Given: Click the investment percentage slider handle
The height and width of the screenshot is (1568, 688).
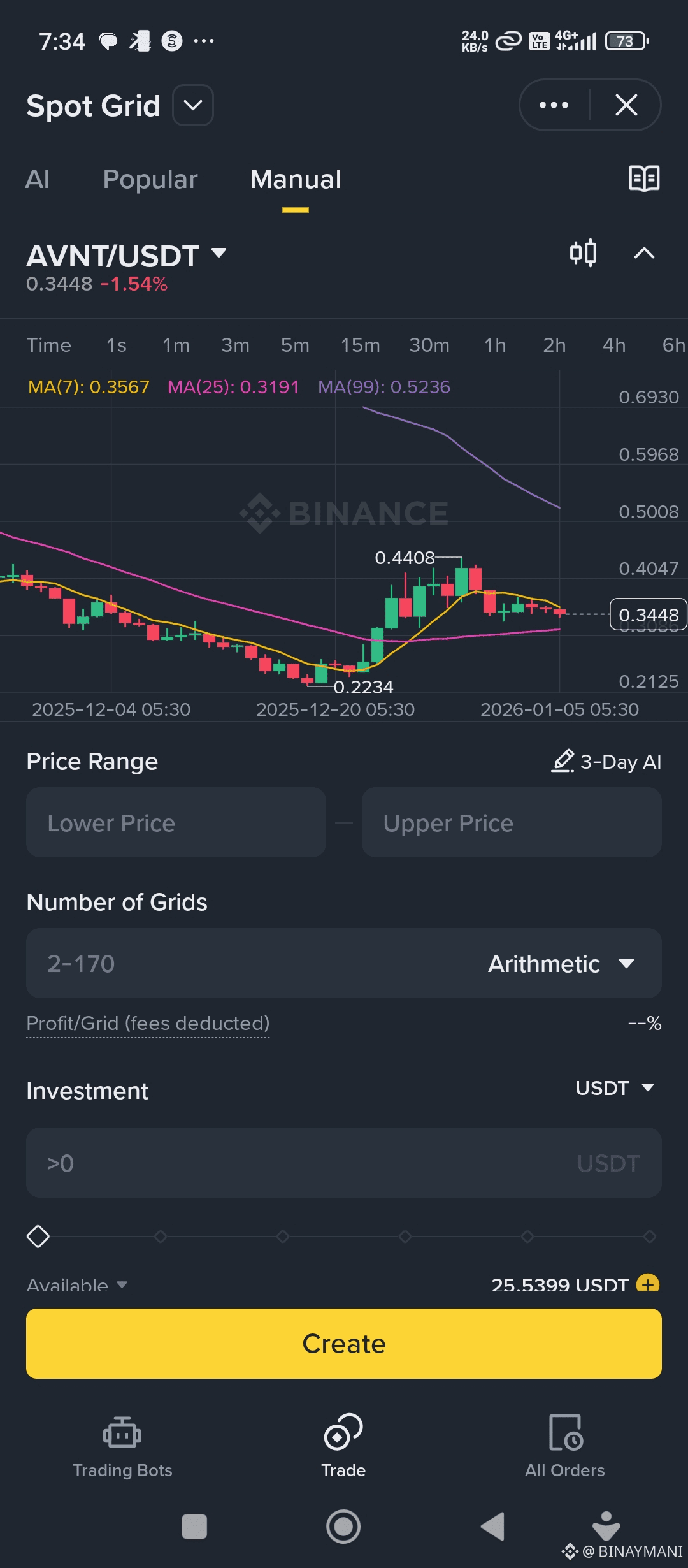Looking at the screenshot, I should point(38,1237).
